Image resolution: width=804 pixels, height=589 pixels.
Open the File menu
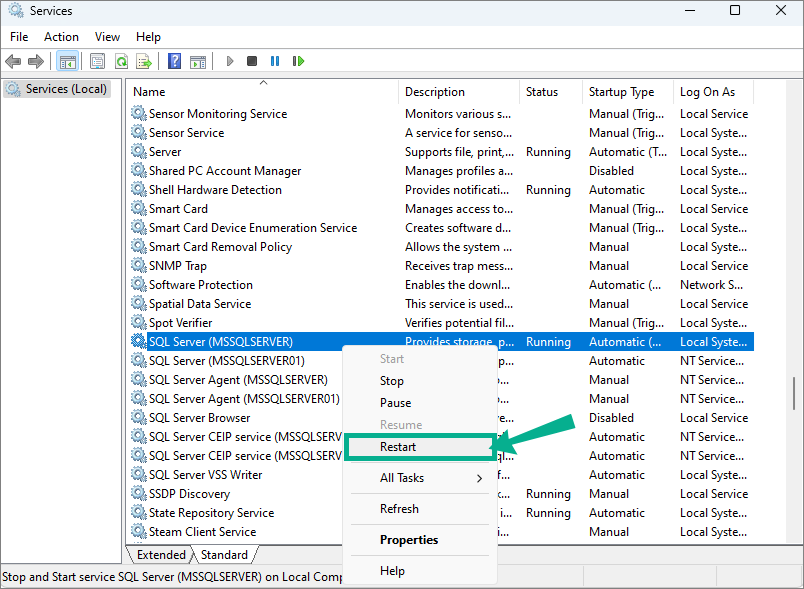(x=19, y=37)
